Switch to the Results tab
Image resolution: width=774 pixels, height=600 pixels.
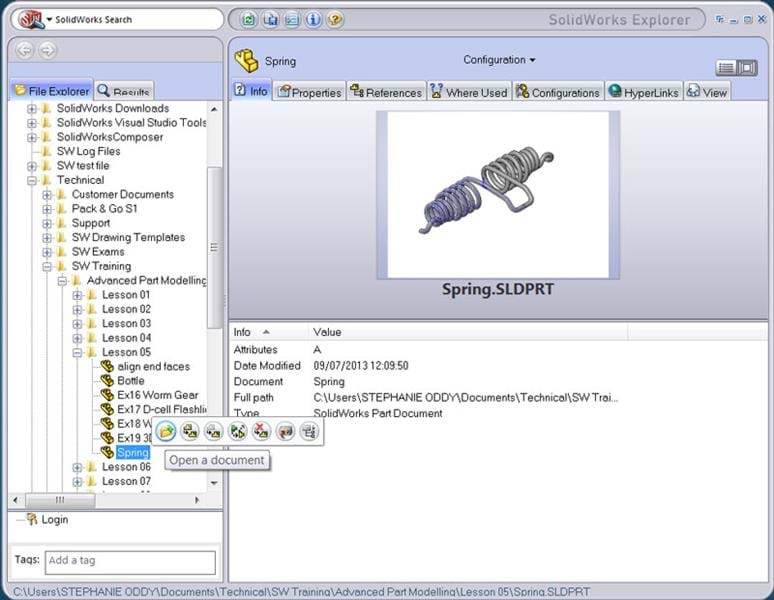click(124, 91)
